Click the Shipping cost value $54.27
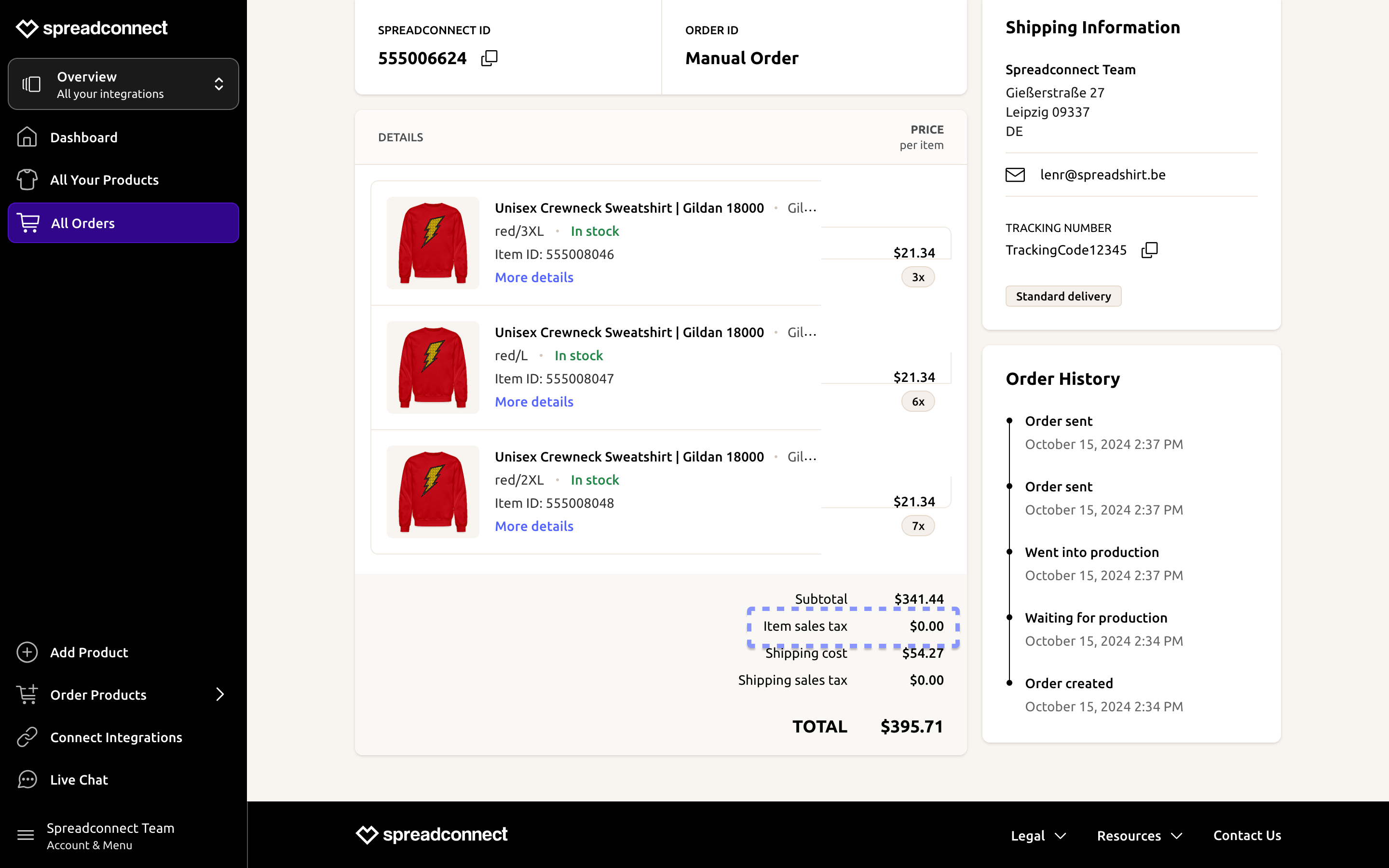Image resolution: width=1389 pixels, height=868 pixels. click(923, 653)
